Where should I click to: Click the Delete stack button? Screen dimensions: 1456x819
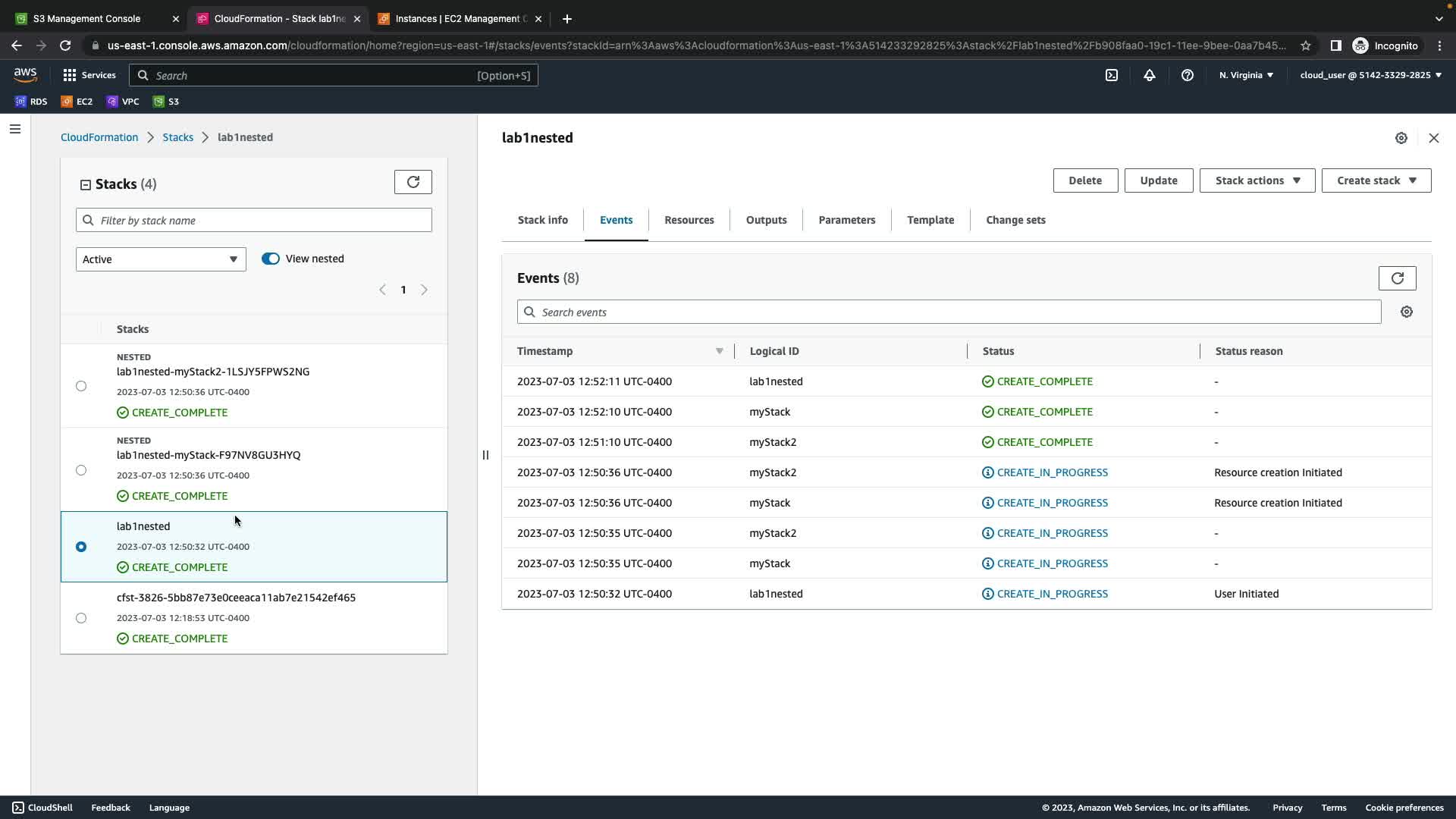[x=1084, y=180]
